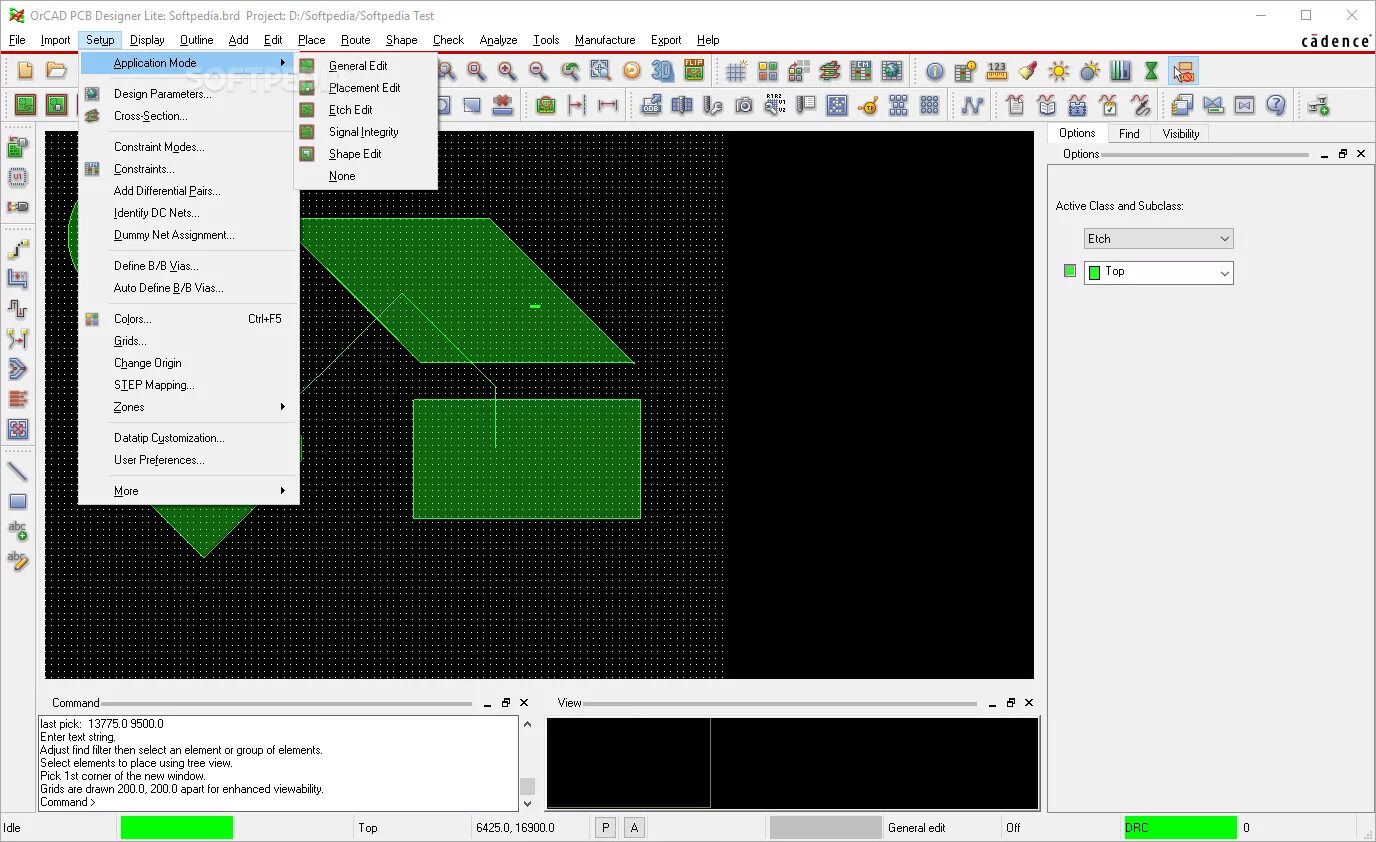Toggle the Options panel subclass visibility swatch
This screenshot has height=842, width=1376.
1069,270
